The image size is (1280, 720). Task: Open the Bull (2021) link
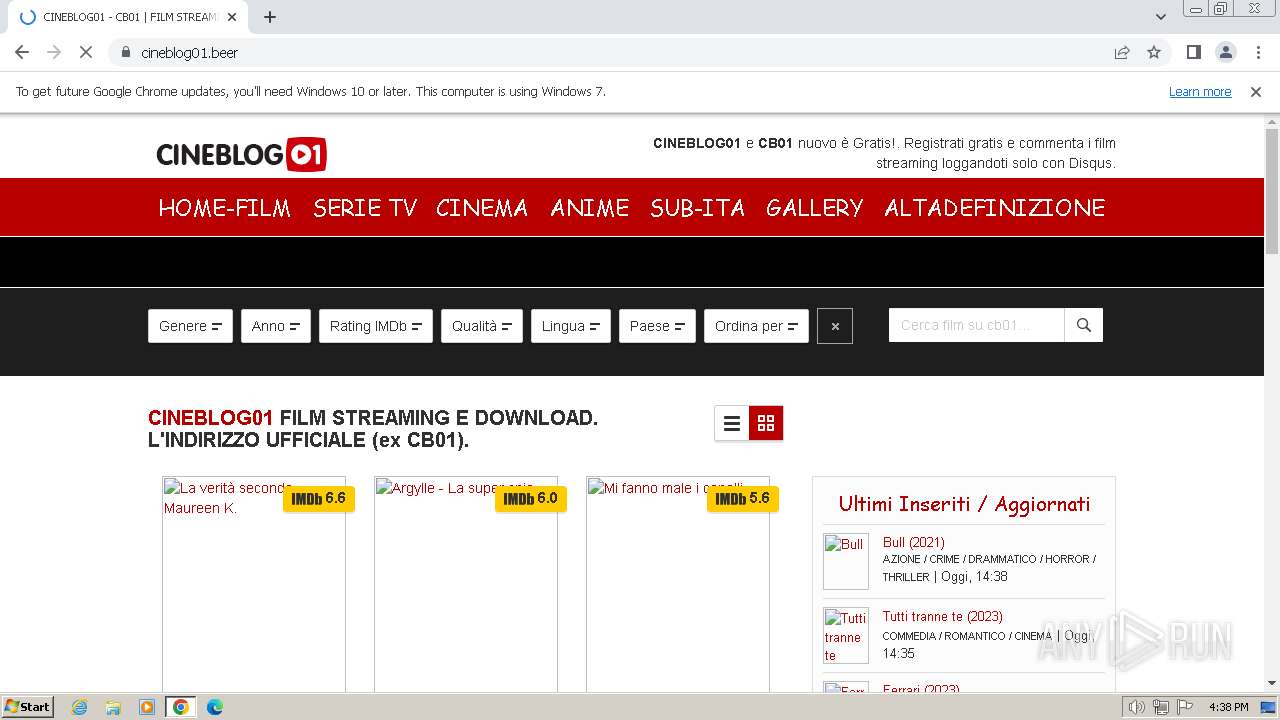tap(914, 542)
